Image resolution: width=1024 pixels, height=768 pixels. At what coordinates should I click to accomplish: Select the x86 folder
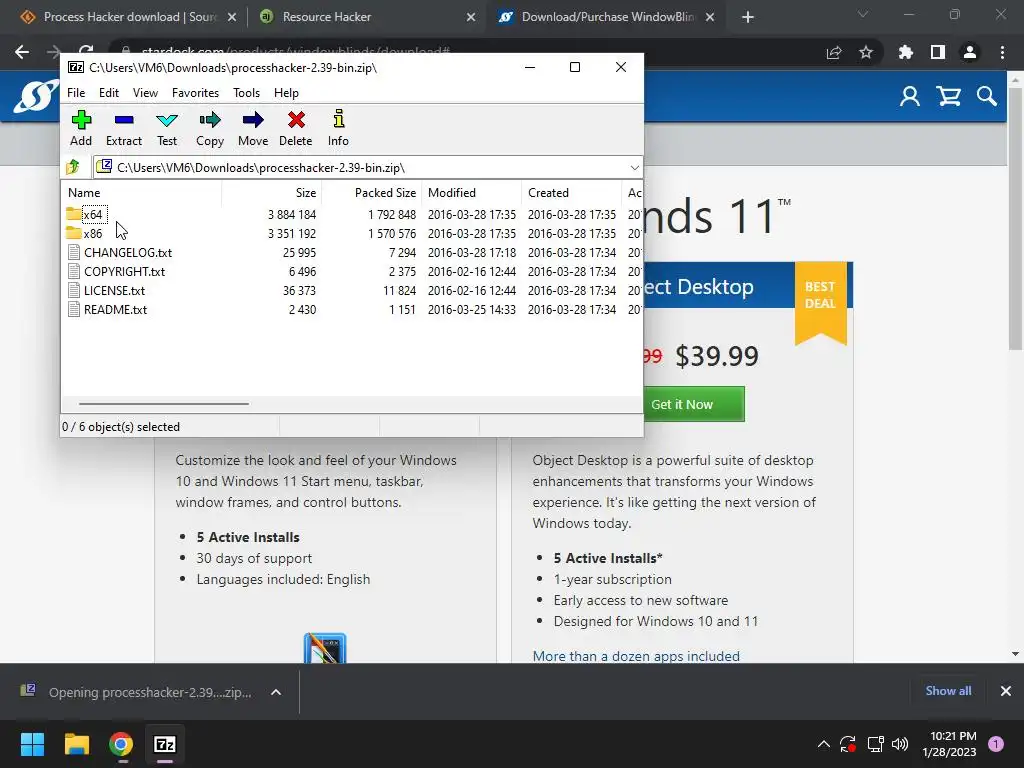pos(85,233)
